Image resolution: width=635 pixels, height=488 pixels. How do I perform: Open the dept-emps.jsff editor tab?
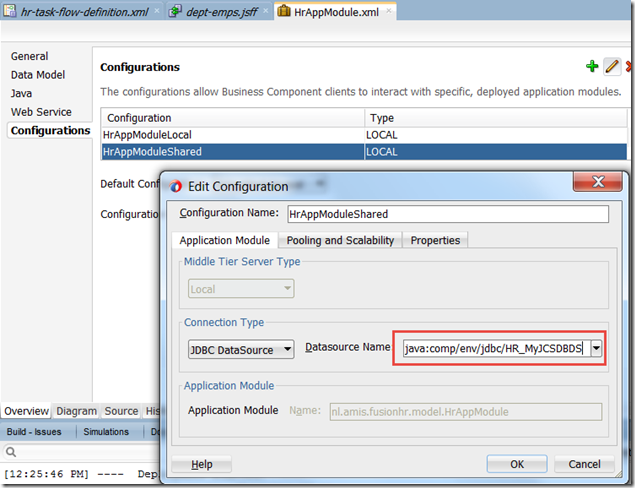[217, 11]
